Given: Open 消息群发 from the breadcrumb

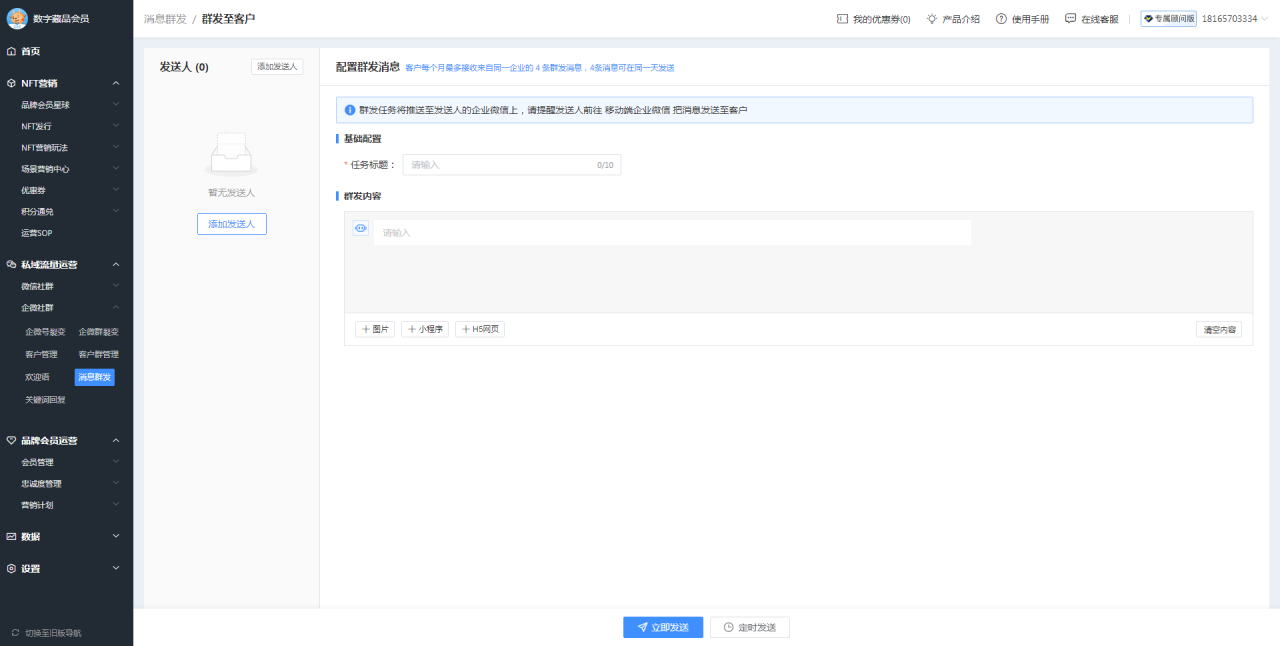Looking at the screenshot, I should [163, 18].
